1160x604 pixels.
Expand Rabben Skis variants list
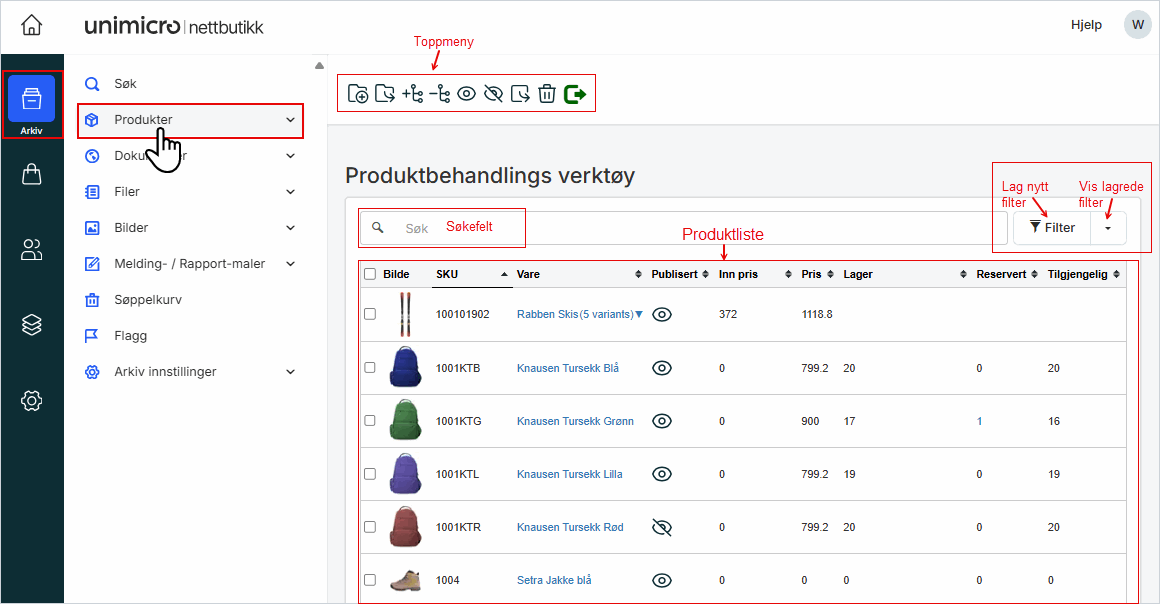point(639,314)
